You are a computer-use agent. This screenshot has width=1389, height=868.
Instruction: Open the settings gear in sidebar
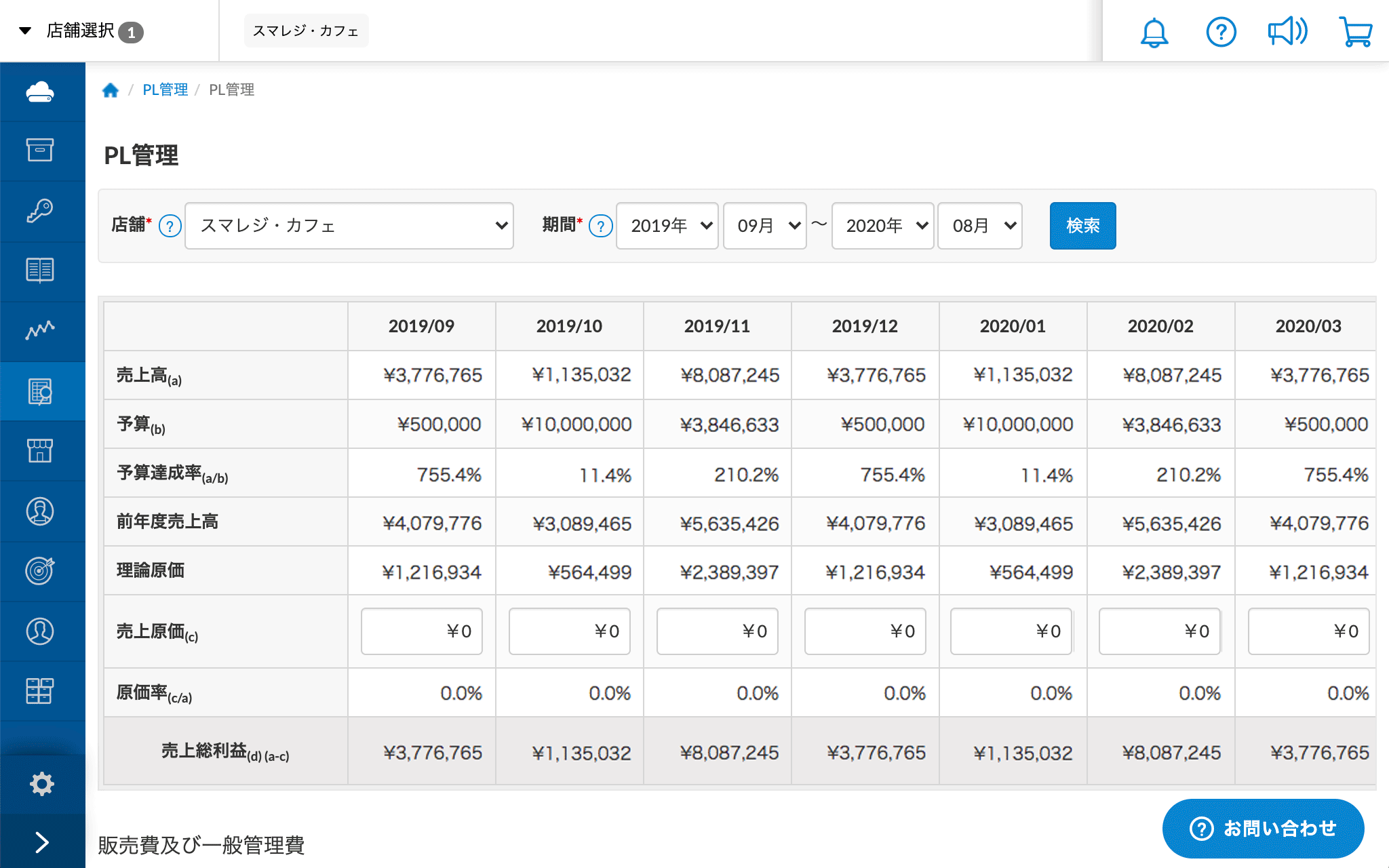coord(41,784)
